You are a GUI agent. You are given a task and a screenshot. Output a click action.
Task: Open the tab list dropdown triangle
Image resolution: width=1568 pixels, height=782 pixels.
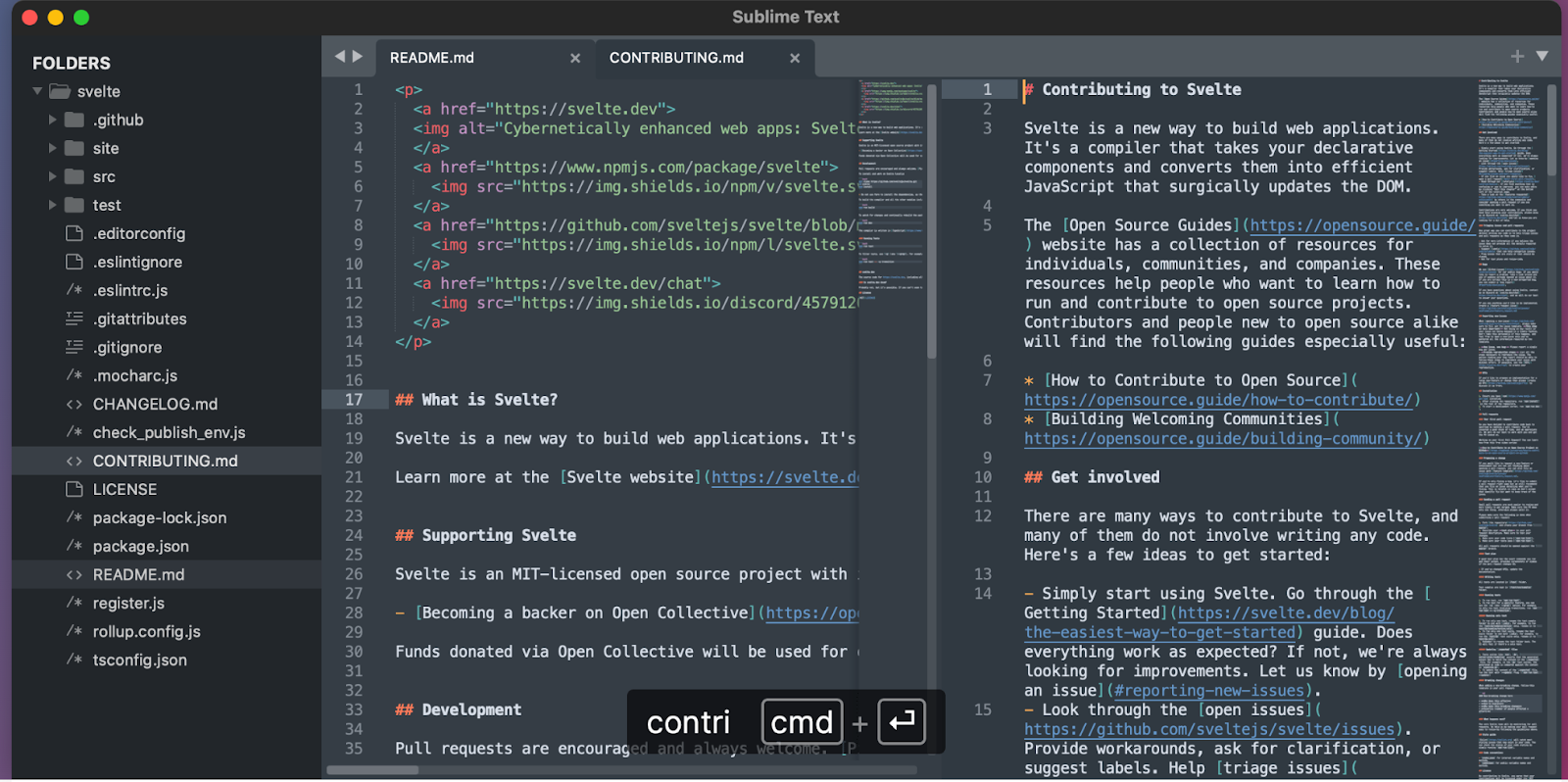coord(1542,57)
